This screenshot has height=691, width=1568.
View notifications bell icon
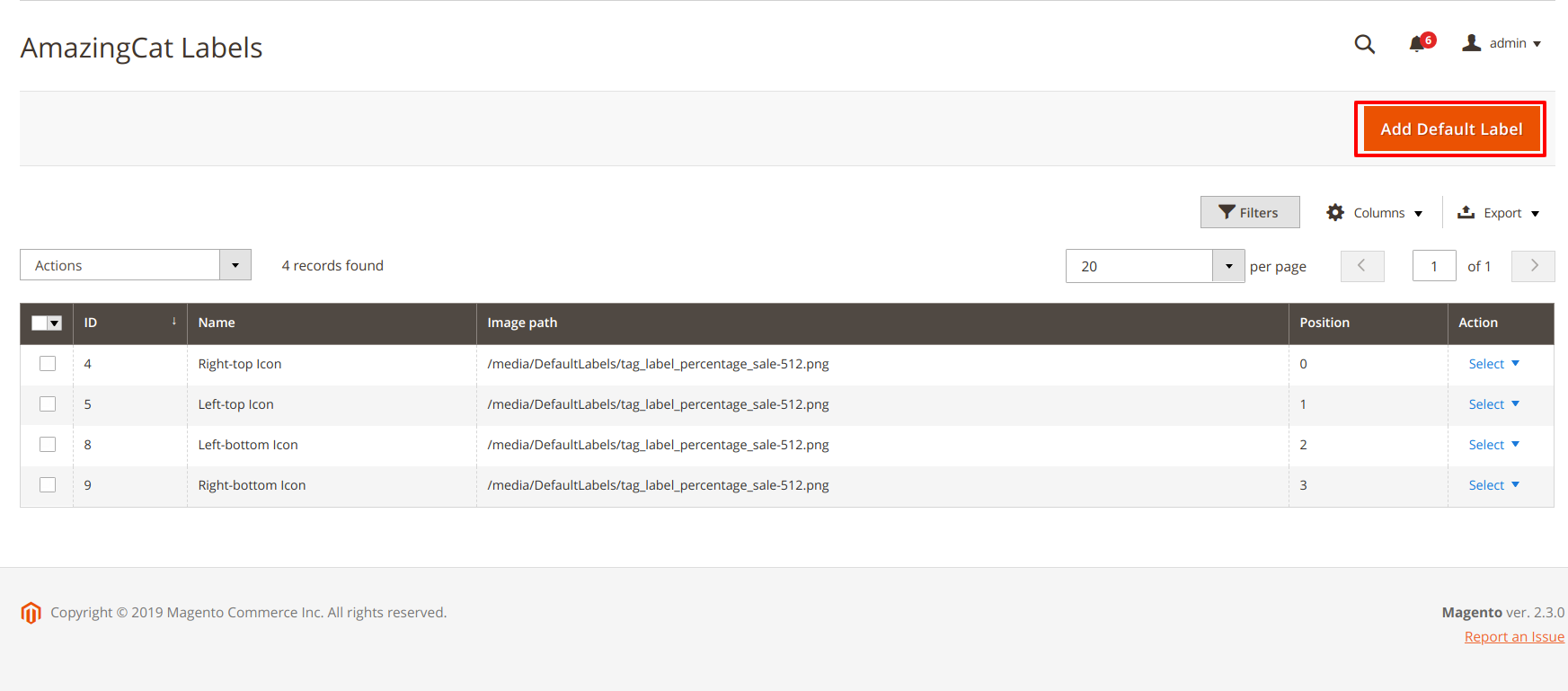click(1422, 43)
